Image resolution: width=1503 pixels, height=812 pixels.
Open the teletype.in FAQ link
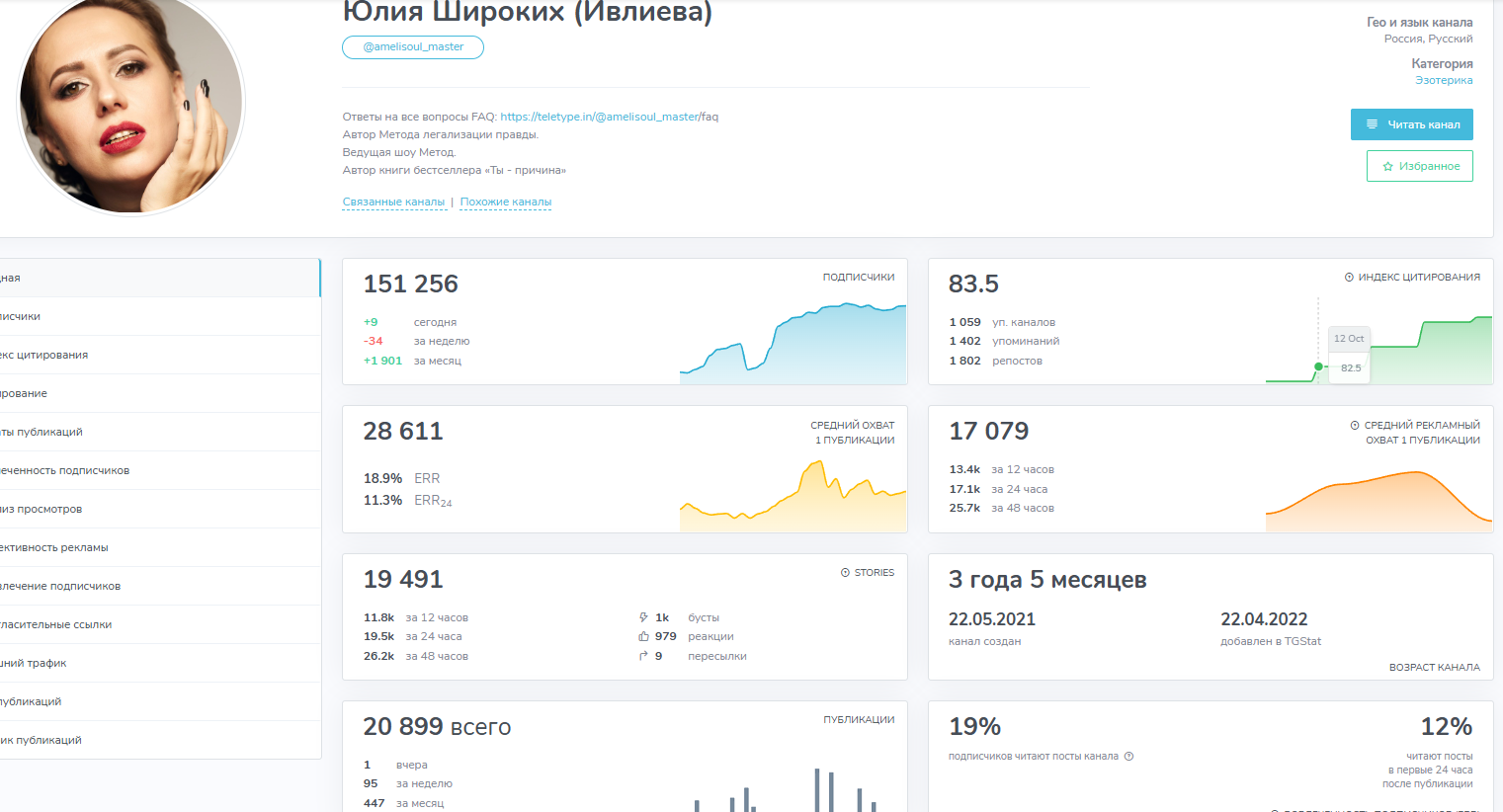(x=609, y=117)
